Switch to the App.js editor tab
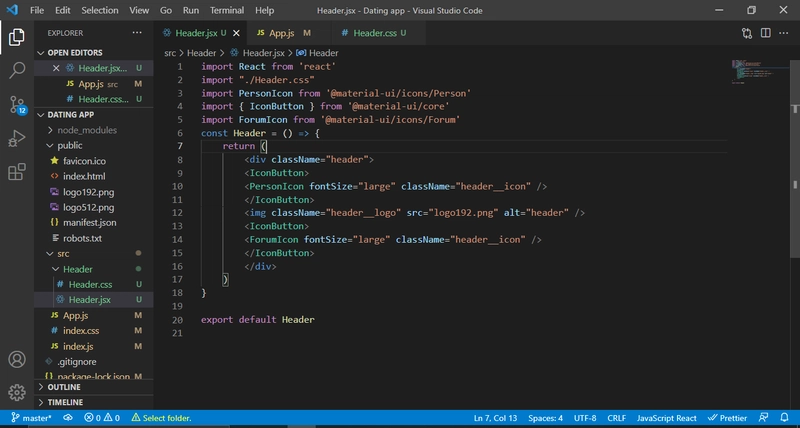The height and width of the screenshot is (428, 800). (289, 33)
